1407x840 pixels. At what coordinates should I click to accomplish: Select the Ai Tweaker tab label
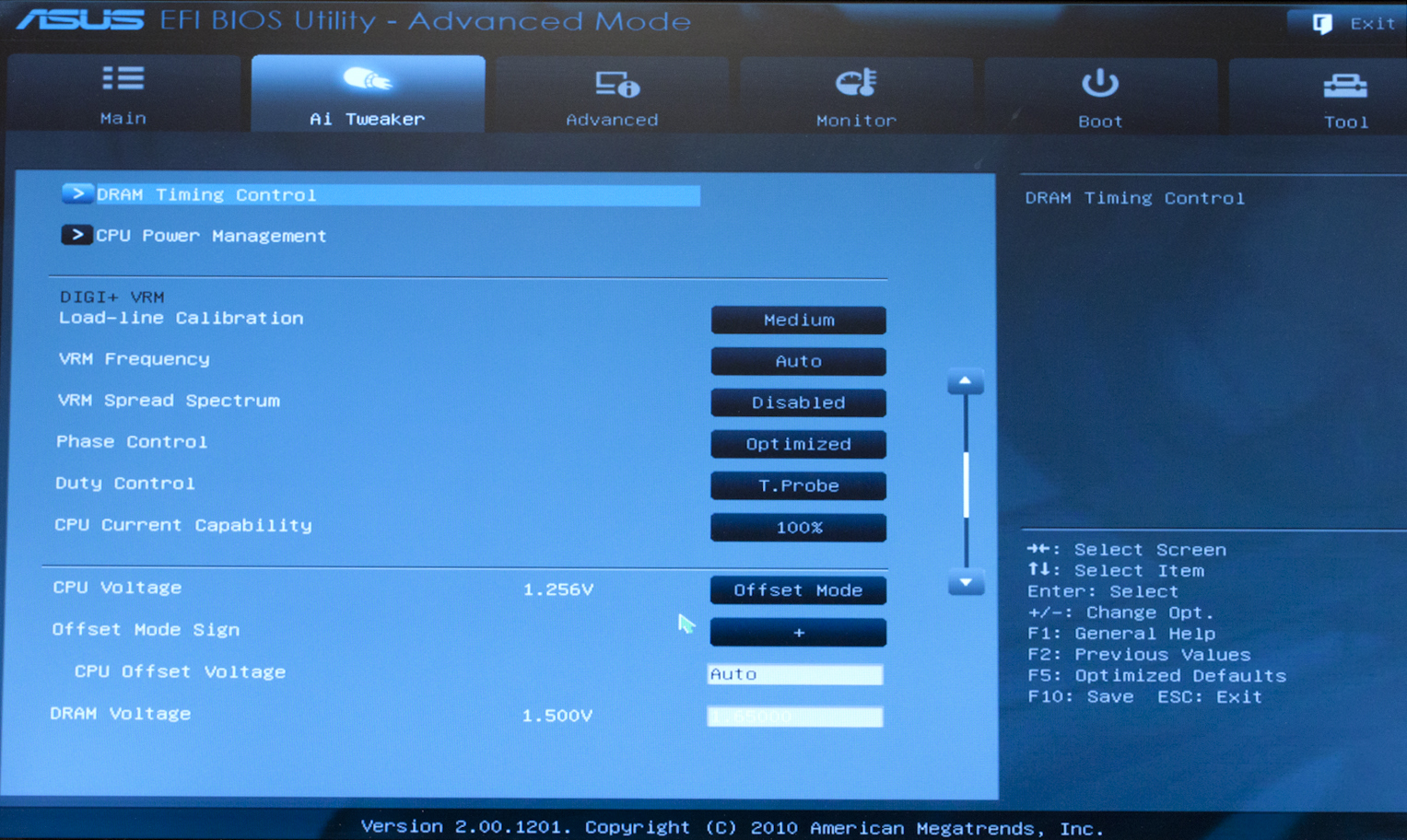368,119
